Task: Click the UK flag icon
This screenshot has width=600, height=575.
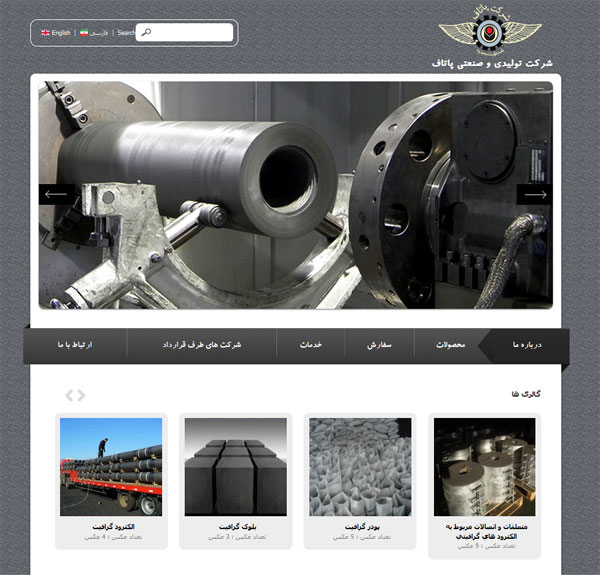Action: click(46, 33)
